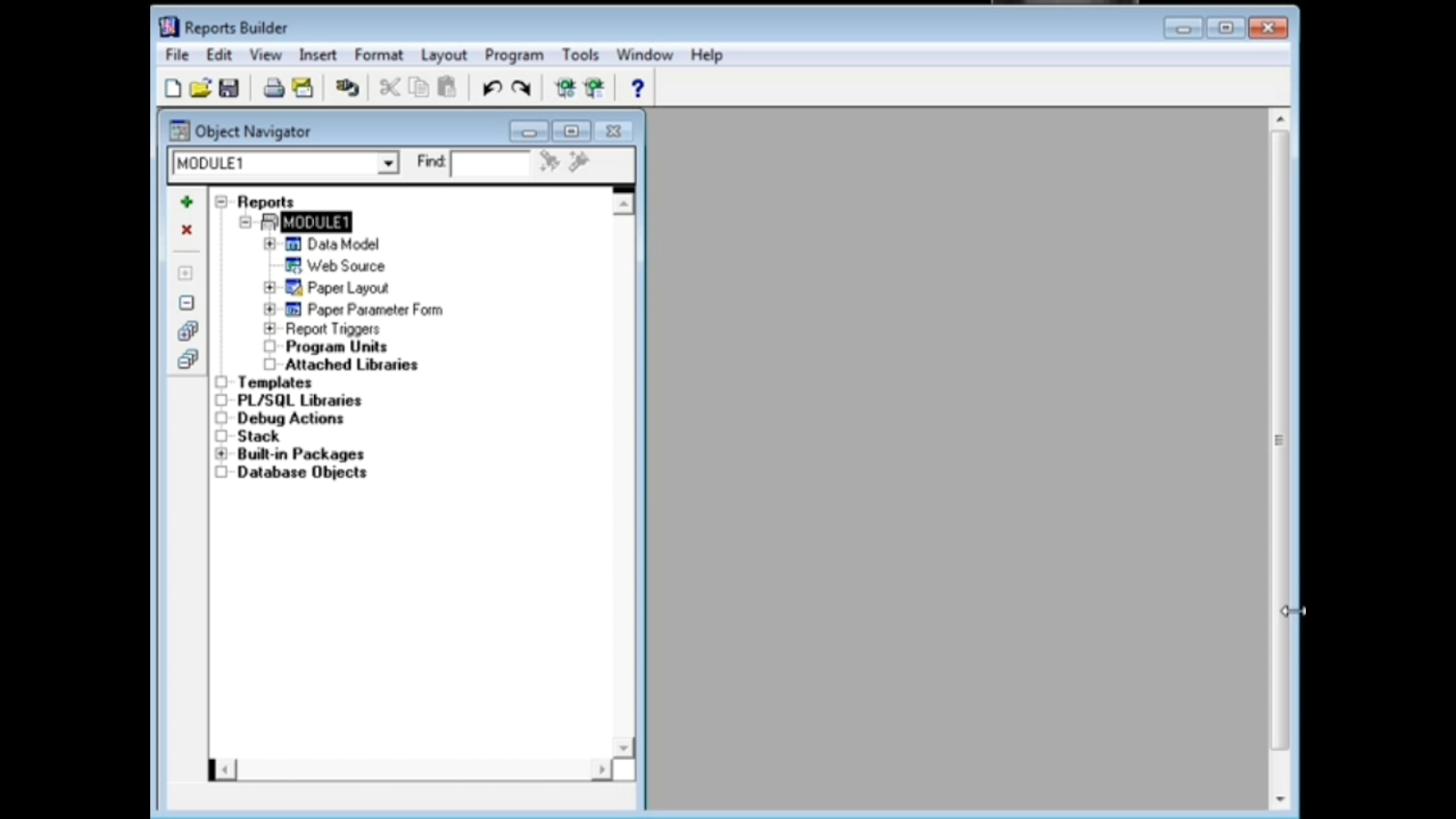Open the MODULE1 navigator dropdown
This screenshot has height=819, width=1456.
pyautogui.click(x=389, y=163)
